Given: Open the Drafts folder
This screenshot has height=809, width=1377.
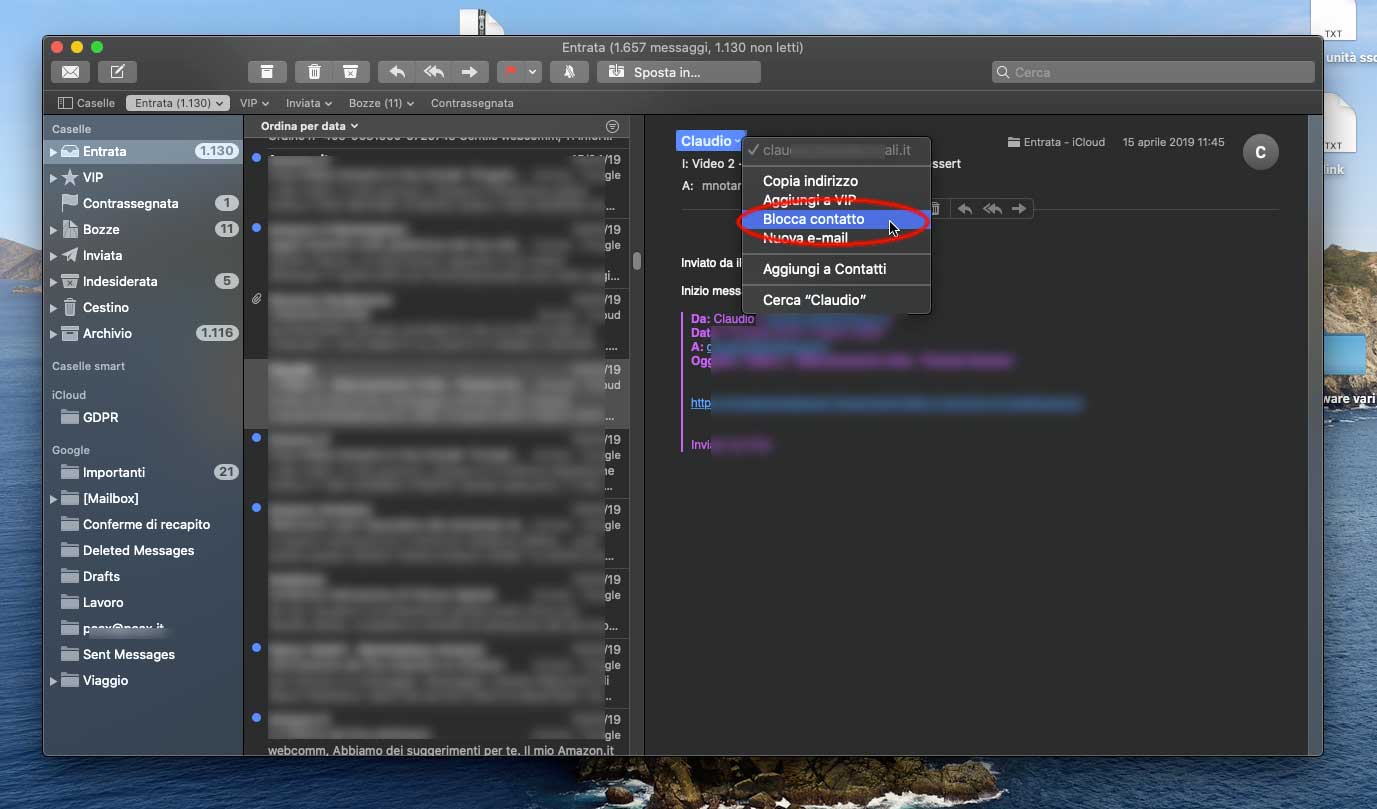Looking at the screenshot, I should point(143,576).
